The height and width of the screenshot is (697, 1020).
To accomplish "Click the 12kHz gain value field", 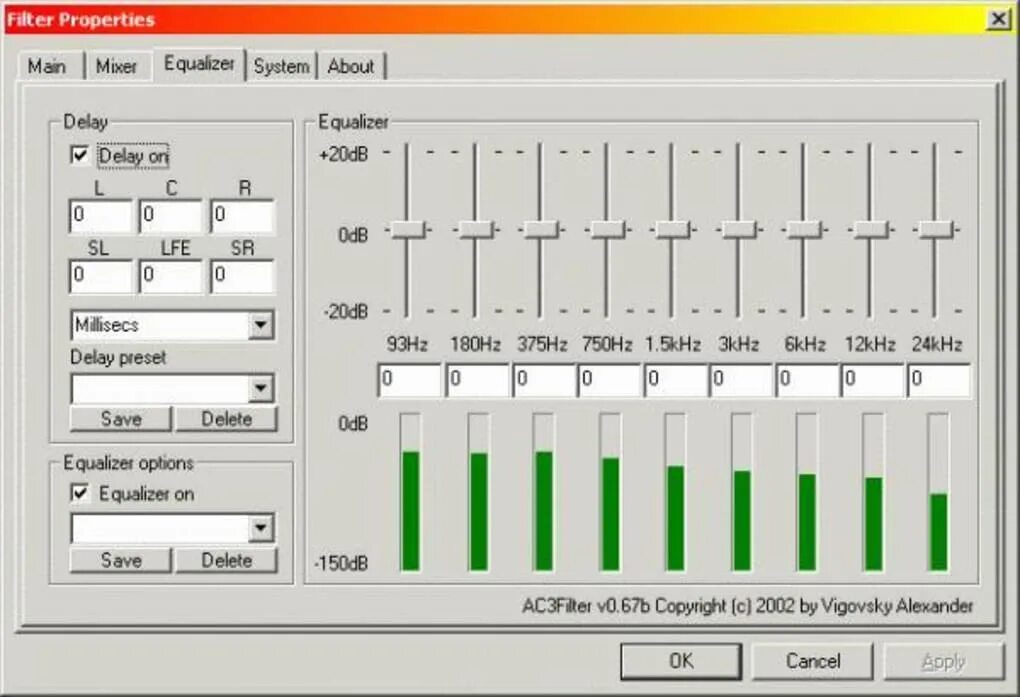I will [872, 380].
